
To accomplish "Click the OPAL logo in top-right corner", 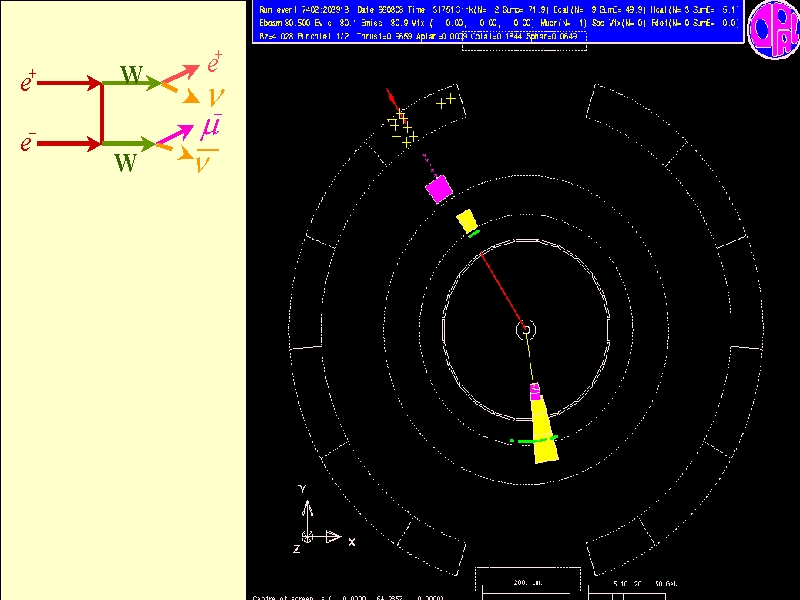I will 772,23.
